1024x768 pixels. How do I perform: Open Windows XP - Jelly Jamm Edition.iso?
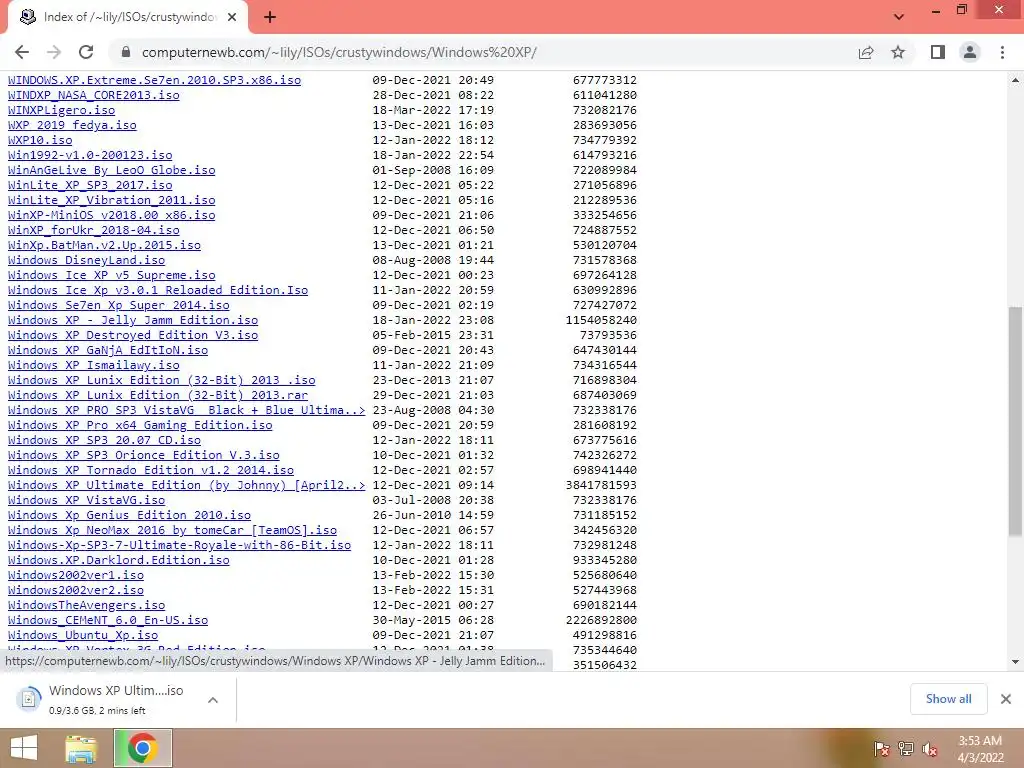pyautogui.click(x=133, y=320)
